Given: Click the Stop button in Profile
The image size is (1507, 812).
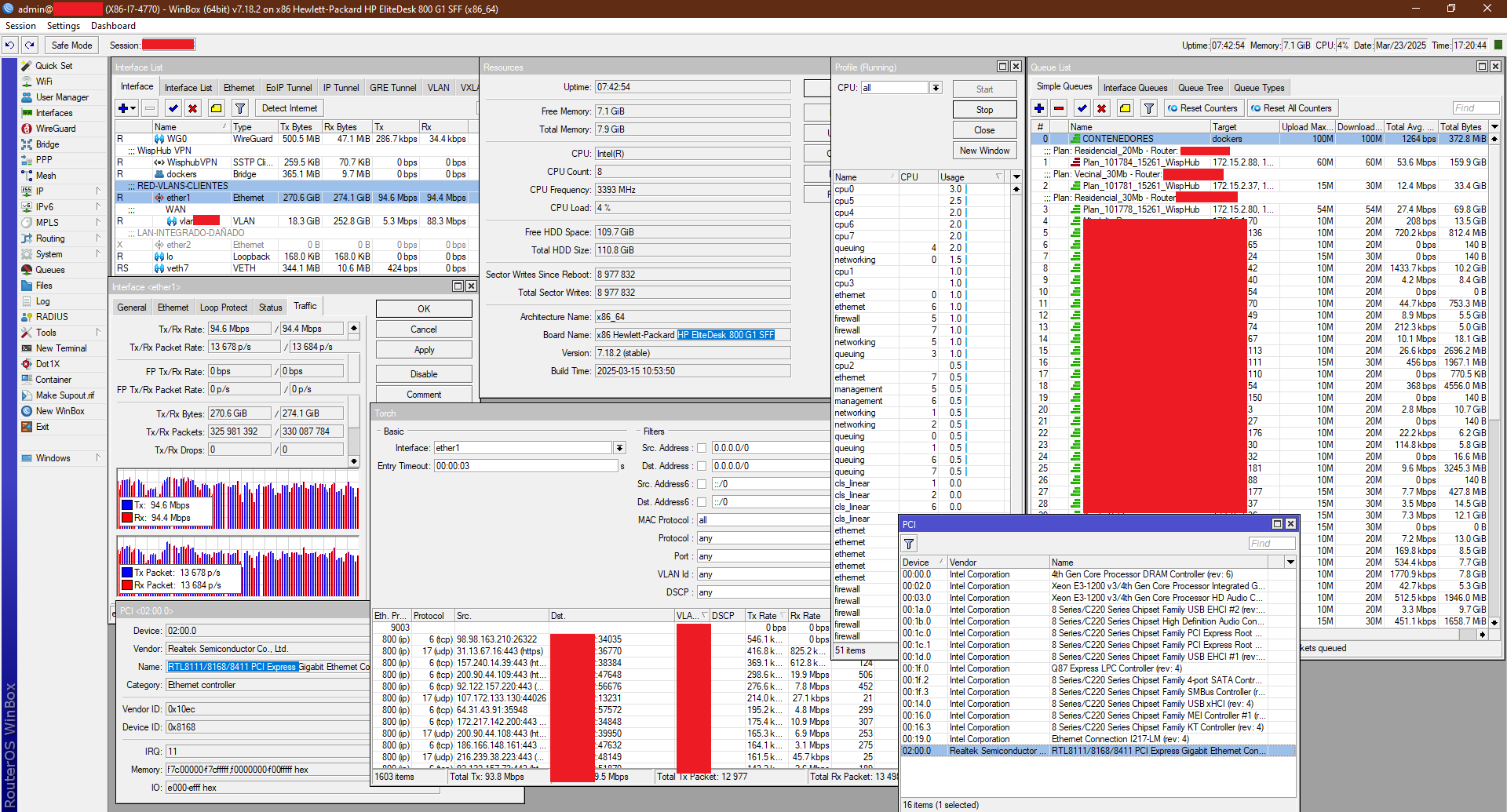Looking at the screenshot, I should tap(984, 110).
